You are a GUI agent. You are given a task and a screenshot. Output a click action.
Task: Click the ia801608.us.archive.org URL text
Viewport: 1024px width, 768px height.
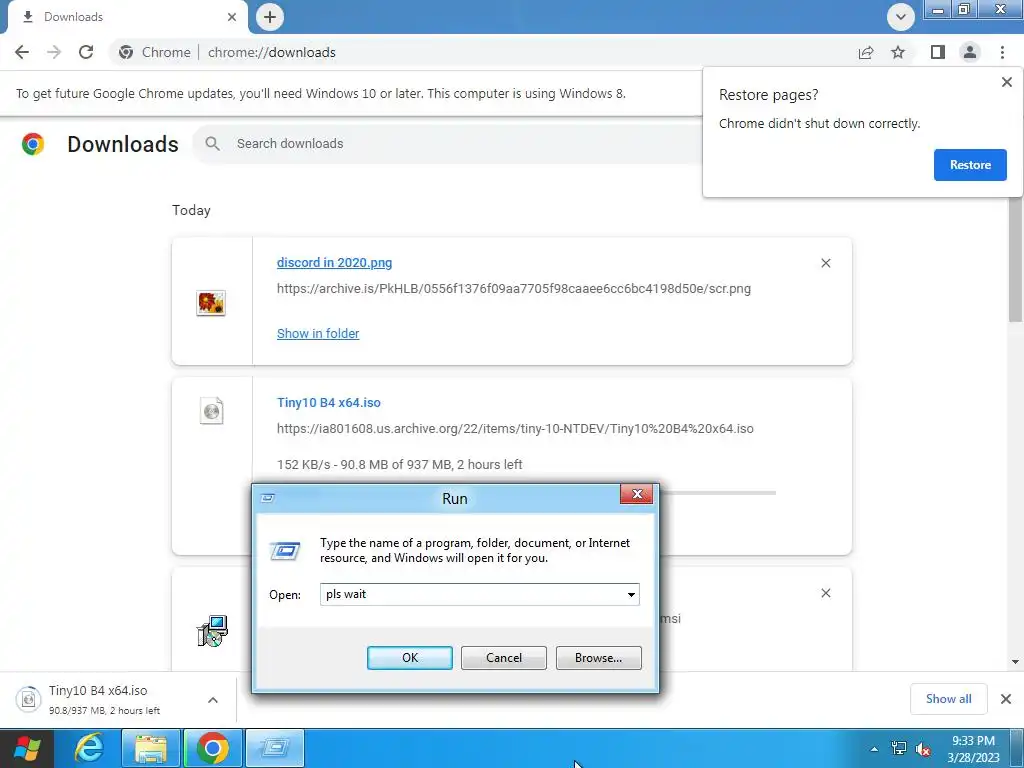[x=515, y=429]
